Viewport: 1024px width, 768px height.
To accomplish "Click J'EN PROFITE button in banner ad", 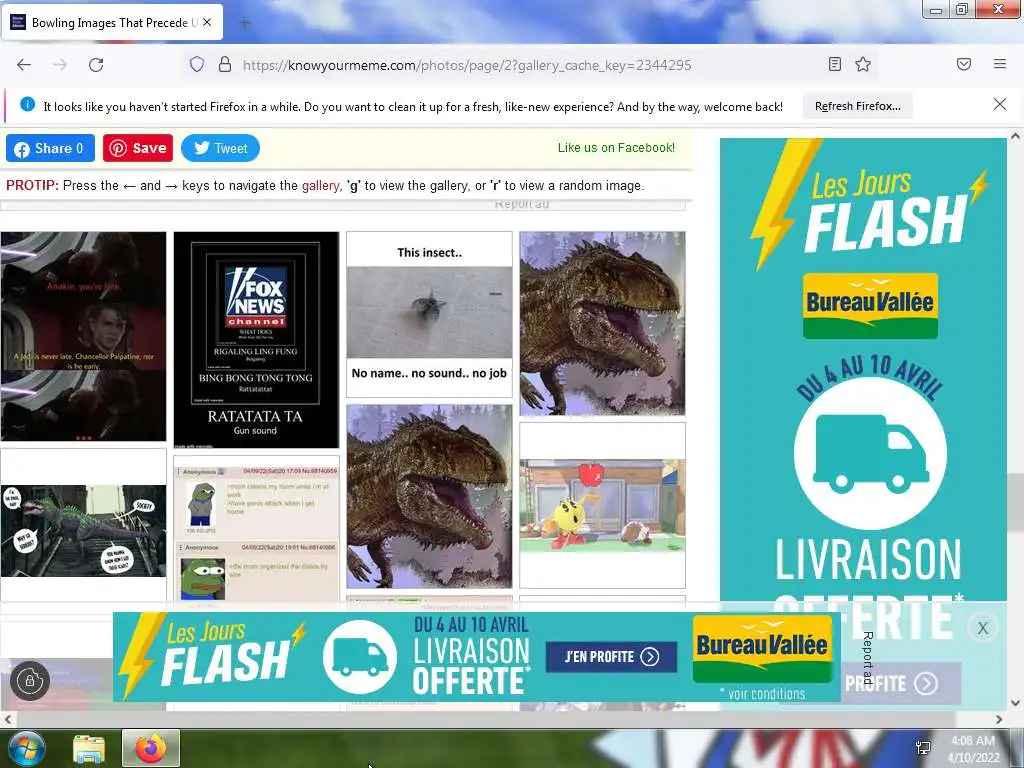I will pyautogui.click(x=611, y=656).
